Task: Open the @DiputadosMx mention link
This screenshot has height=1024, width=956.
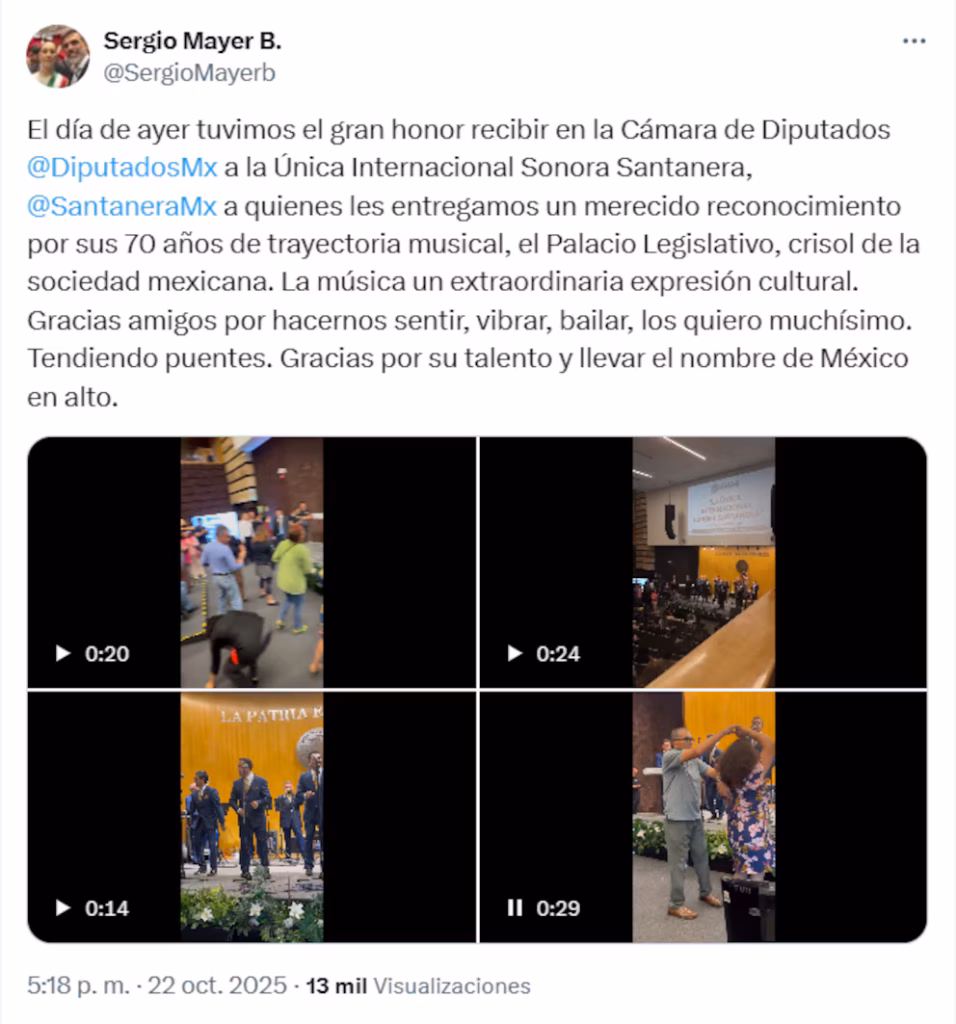Action: (122, 168)
